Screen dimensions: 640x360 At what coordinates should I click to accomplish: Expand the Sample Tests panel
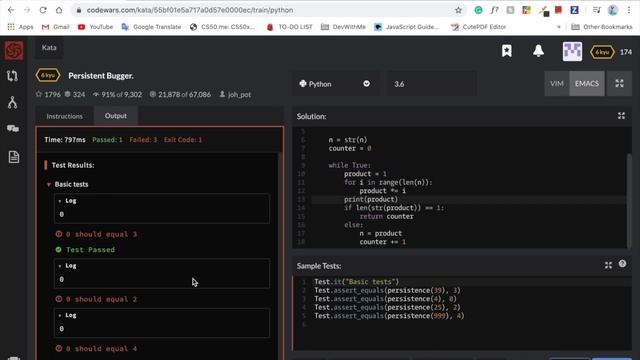[608, 265]
